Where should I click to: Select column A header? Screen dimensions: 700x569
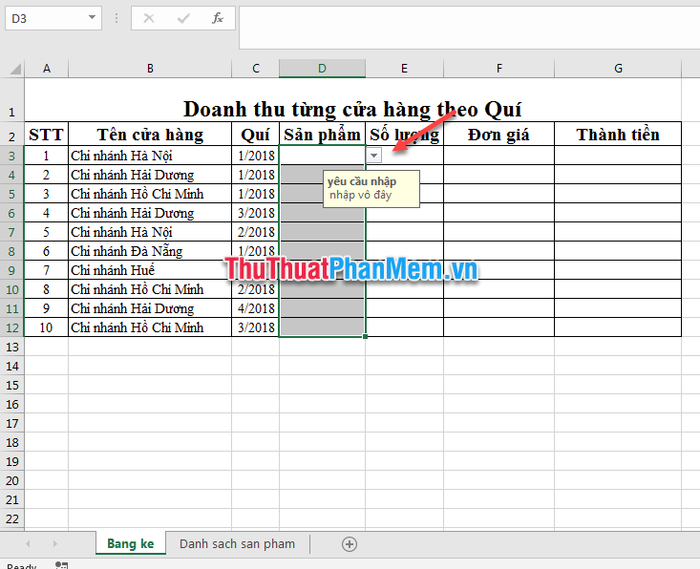tap(46, 68)
